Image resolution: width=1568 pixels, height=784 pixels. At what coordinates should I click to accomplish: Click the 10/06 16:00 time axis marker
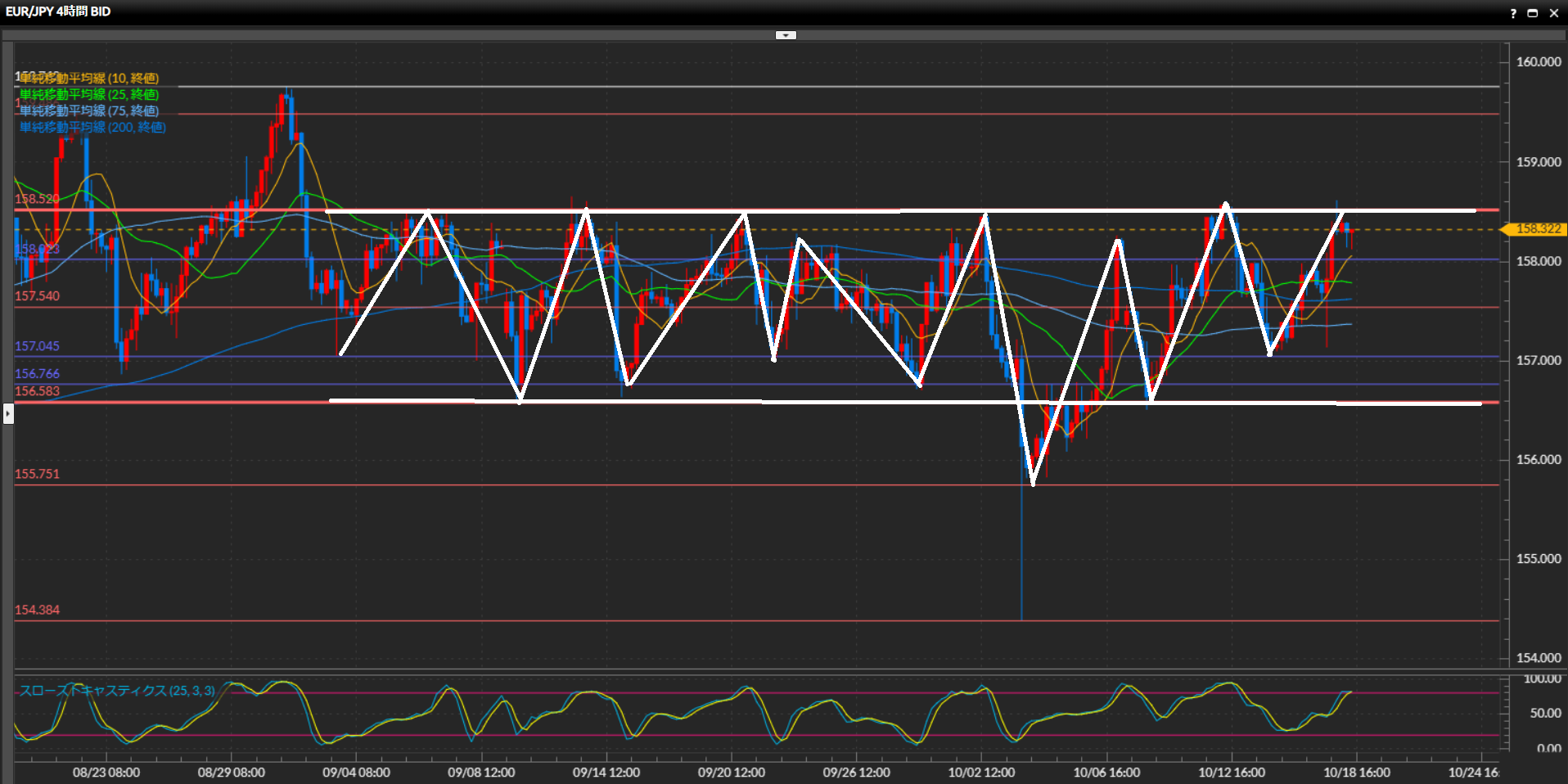click(x=1106, y=772)
